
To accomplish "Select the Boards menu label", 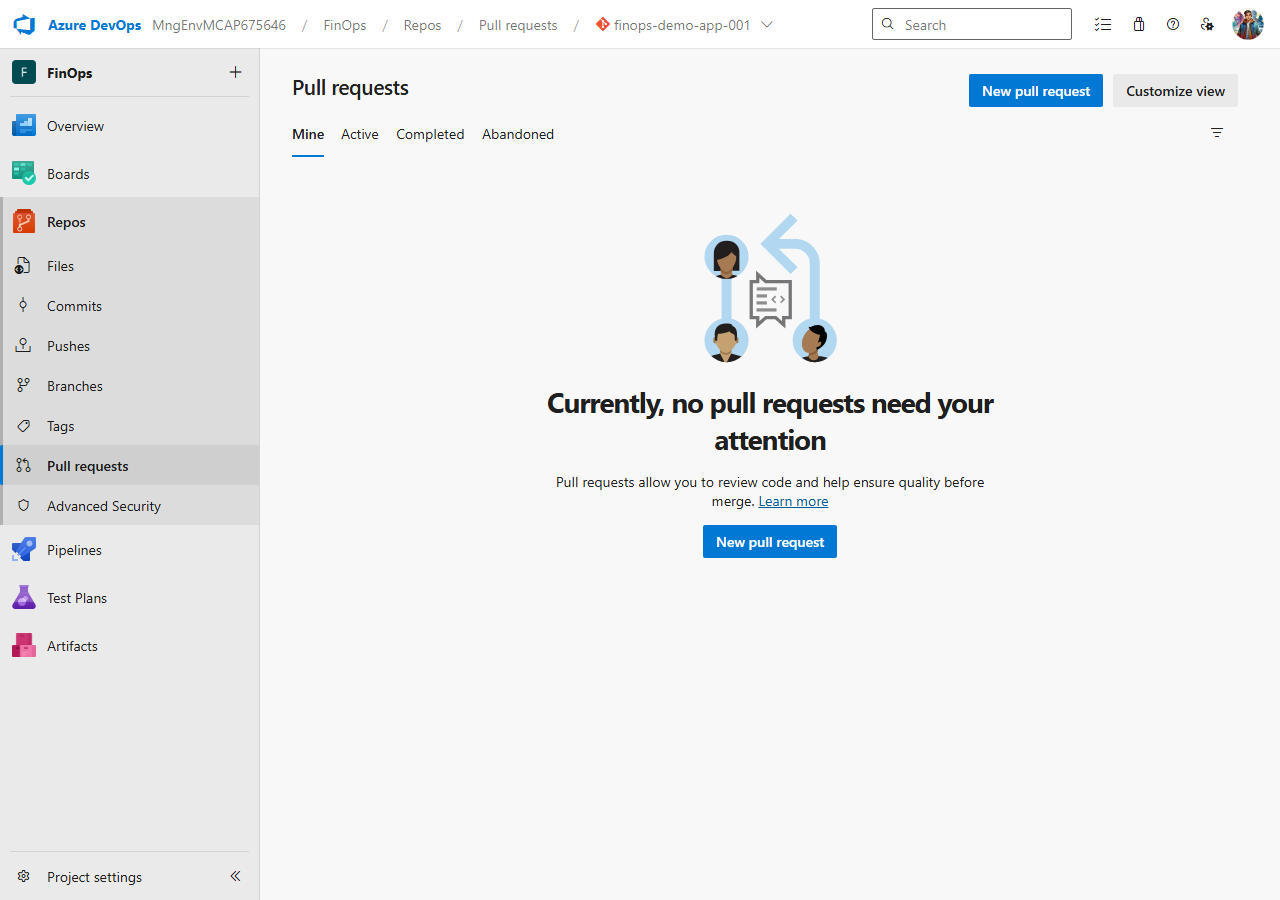I will (68, 174).
